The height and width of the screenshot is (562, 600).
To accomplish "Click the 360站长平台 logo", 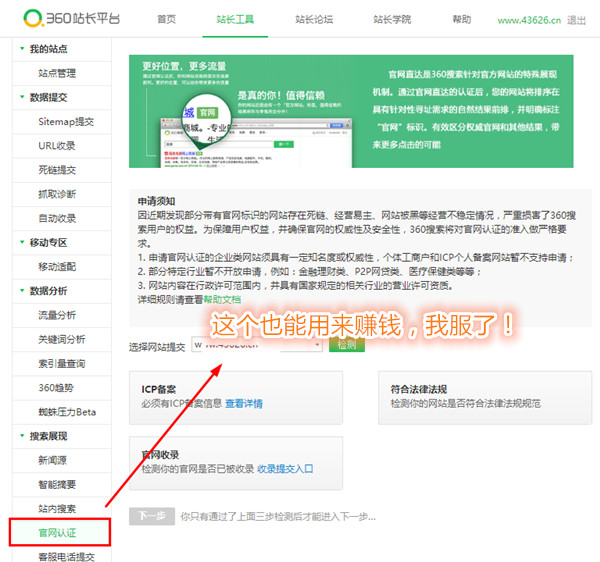I will tap(72, 18).
